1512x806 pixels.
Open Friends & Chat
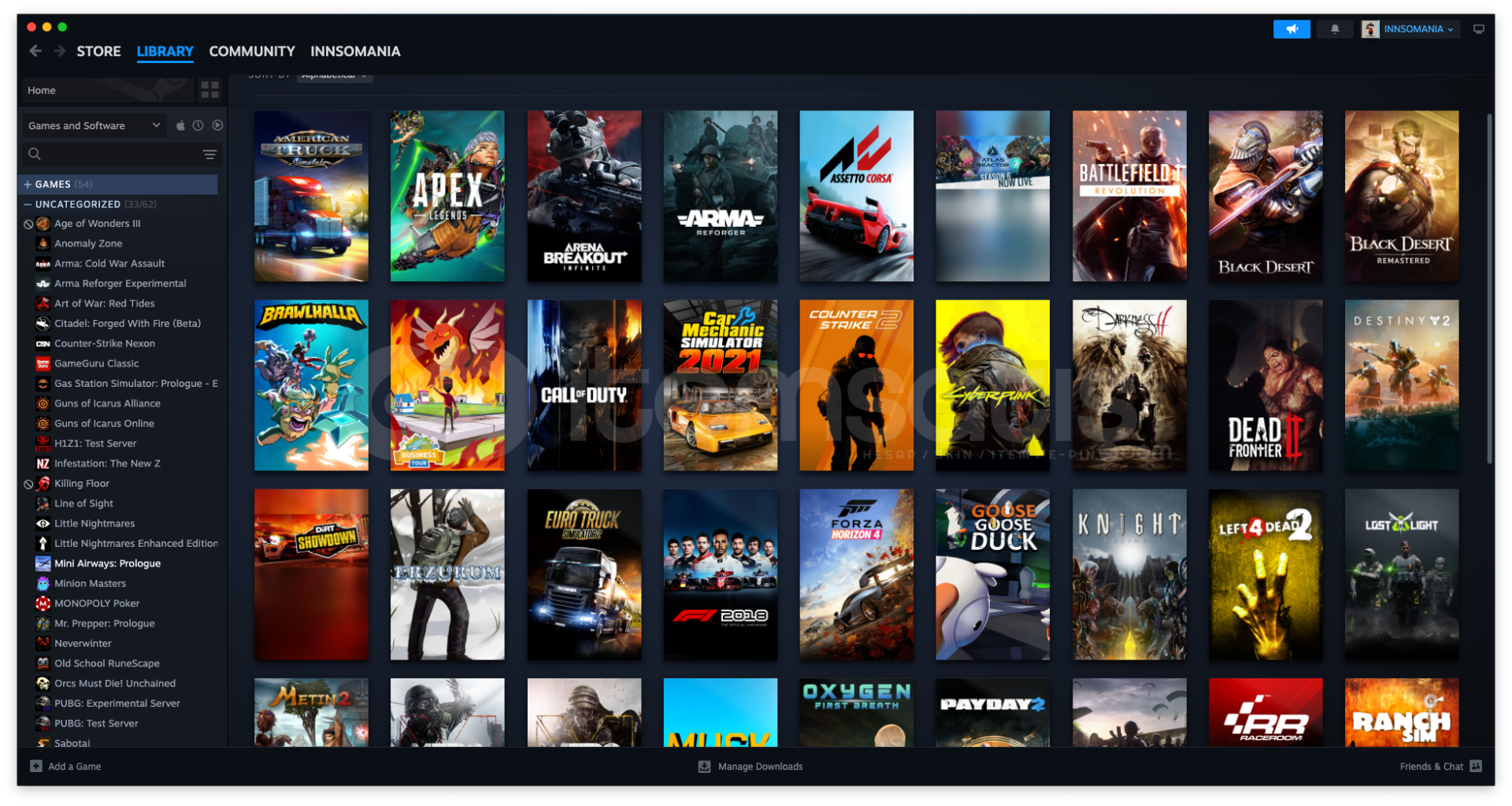point(1432,767)
